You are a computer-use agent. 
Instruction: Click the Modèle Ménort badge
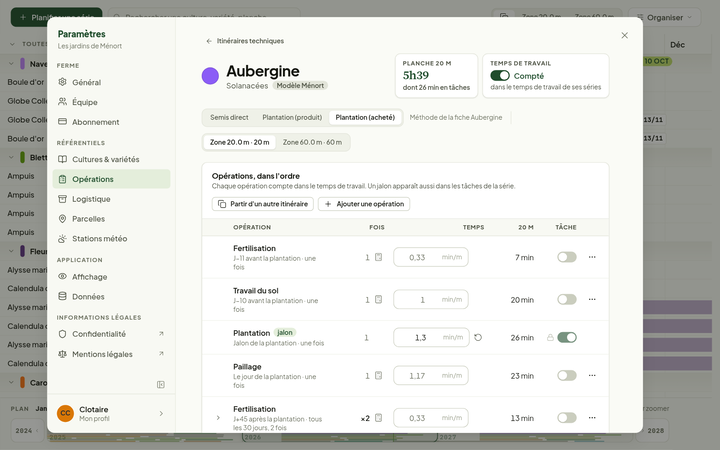point(300,85)
